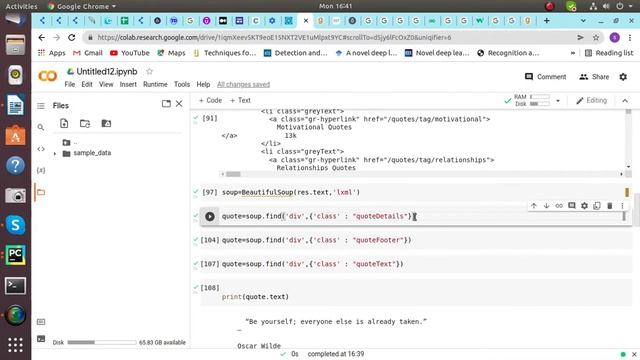The width and height of the screenshot is (640, 360).
Task: Open the Help menu
Action: pos(203,84)
